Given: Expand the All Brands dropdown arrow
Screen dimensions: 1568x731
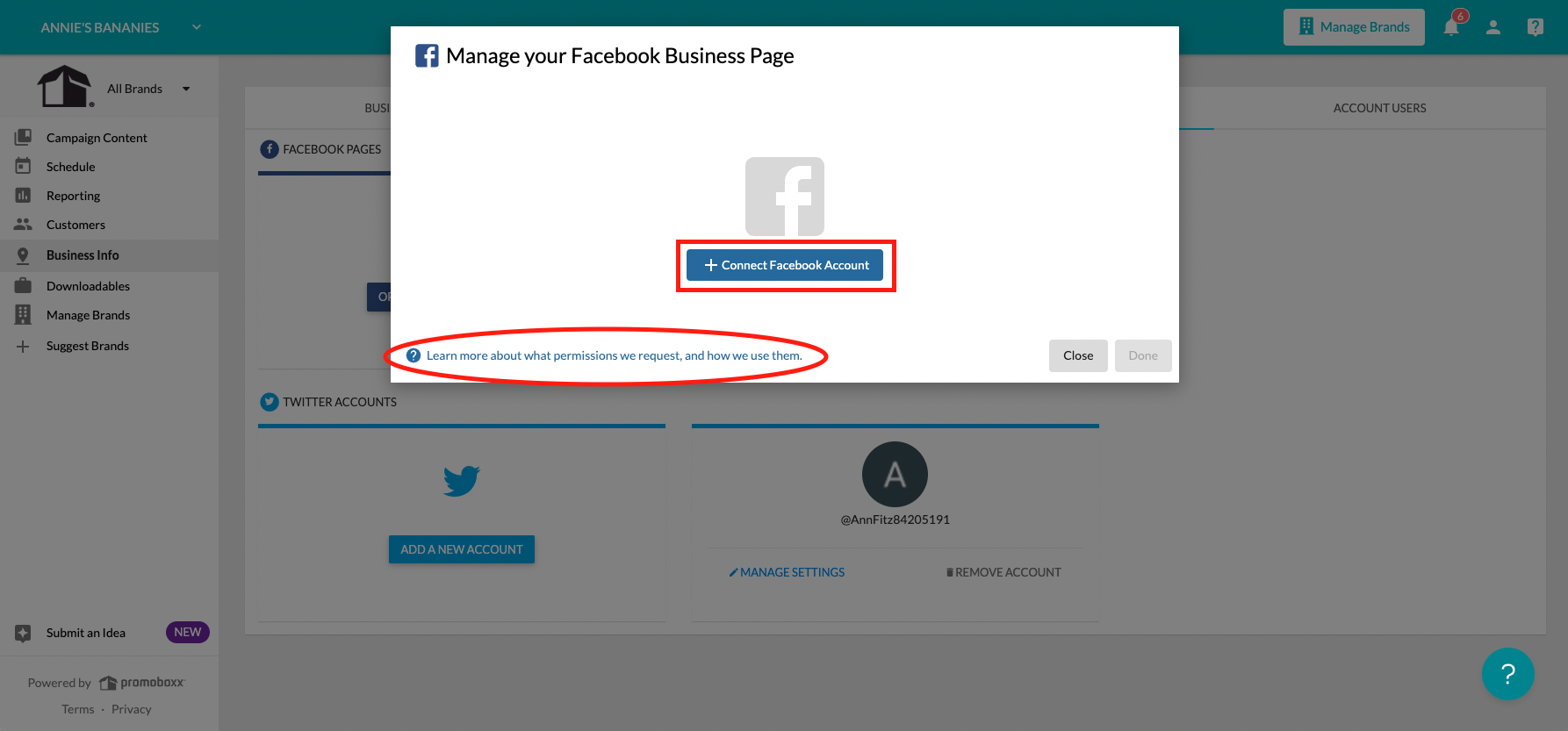Looking at the screenshot, I should [x=186, y=89].
